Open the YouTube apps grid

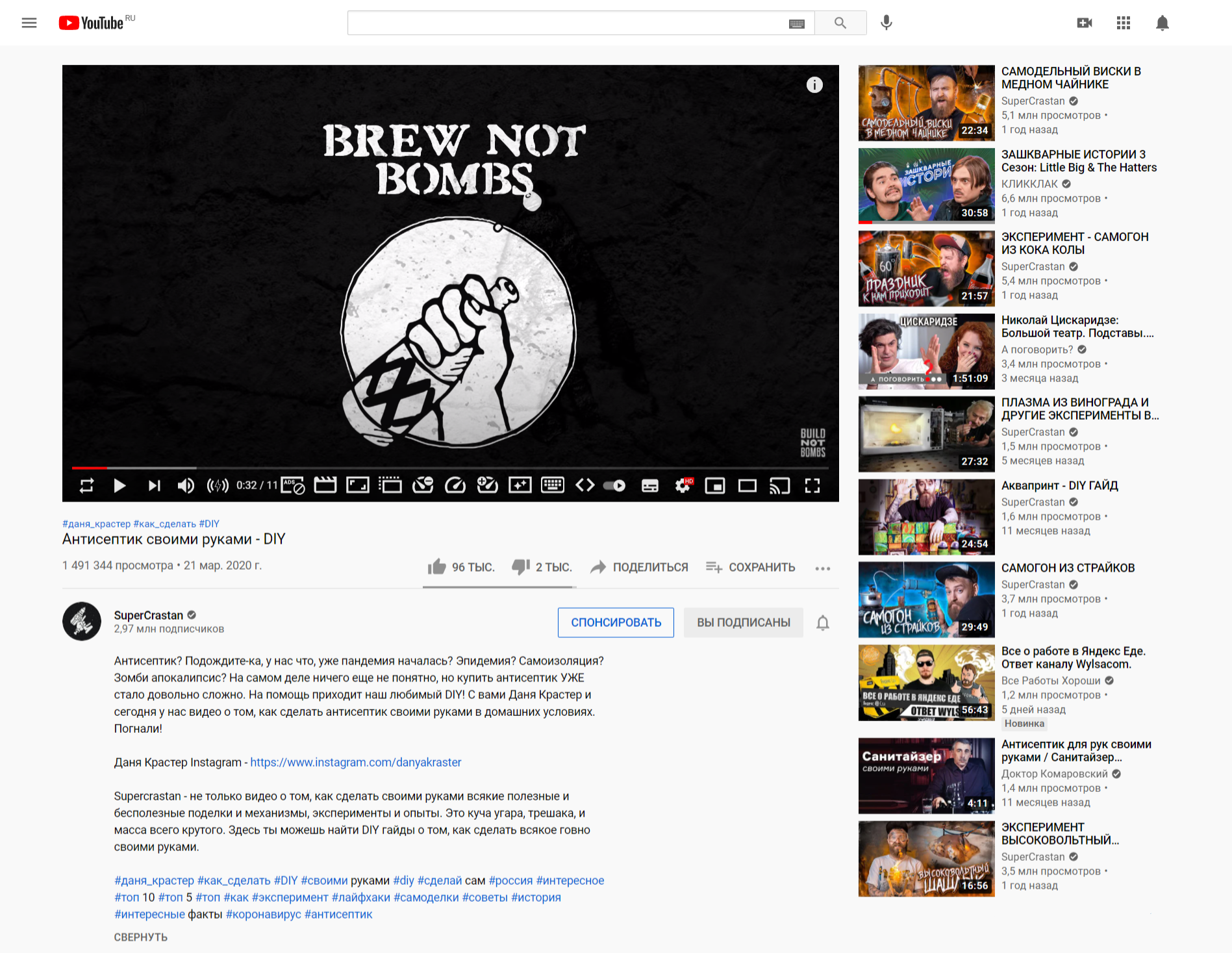(1124, 23)
